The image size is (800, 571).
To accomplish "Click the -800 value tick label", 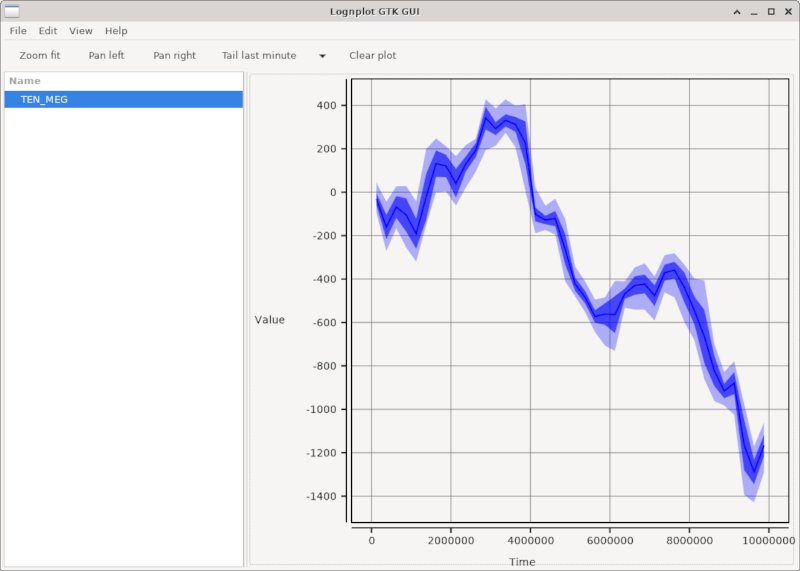I will click(x=324, y=366).
